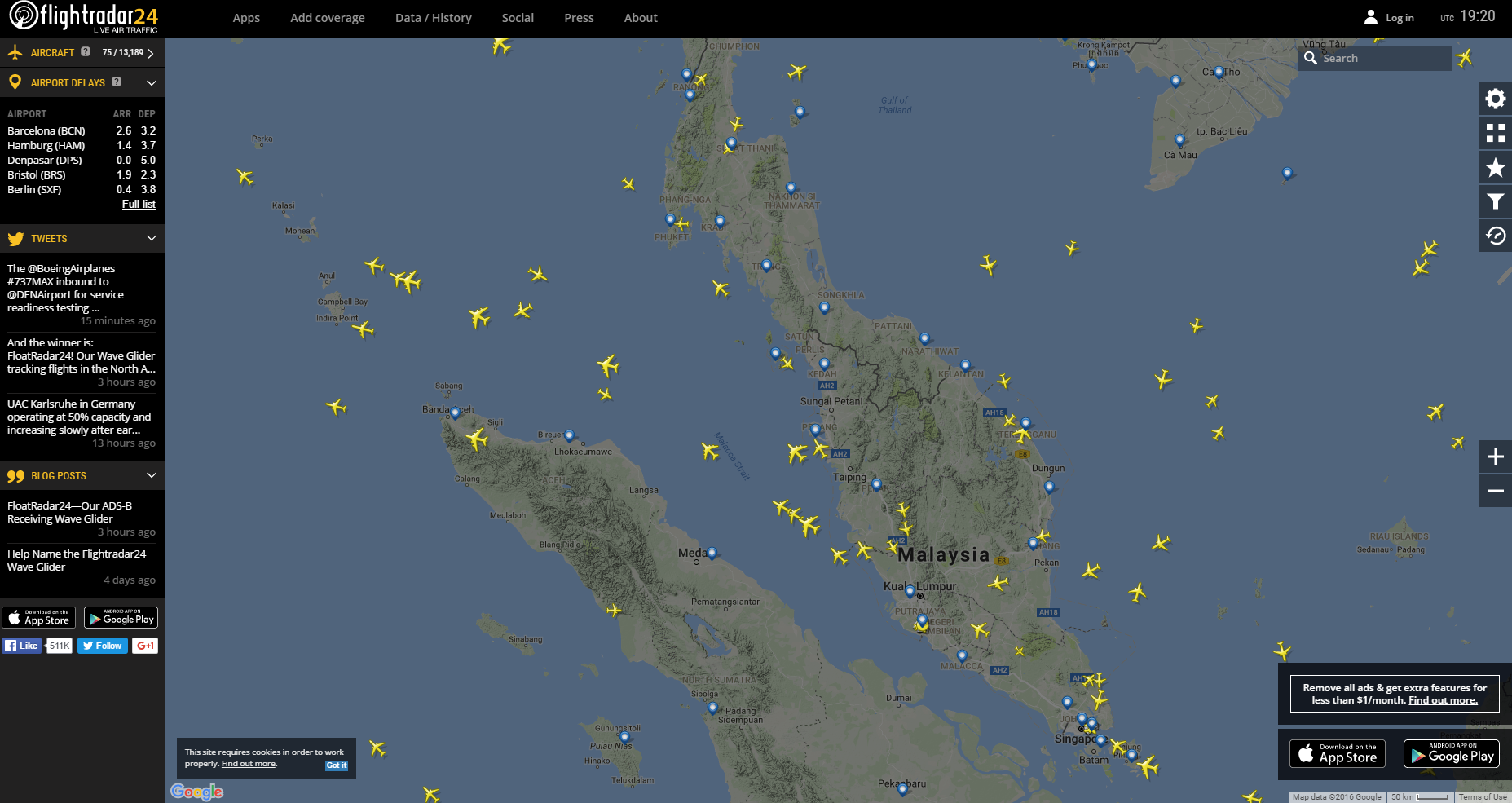The width and height of the screenshot is (1512, 803).
Task: Select the airport pin at Pekanbaru
Action: (902, 789)
